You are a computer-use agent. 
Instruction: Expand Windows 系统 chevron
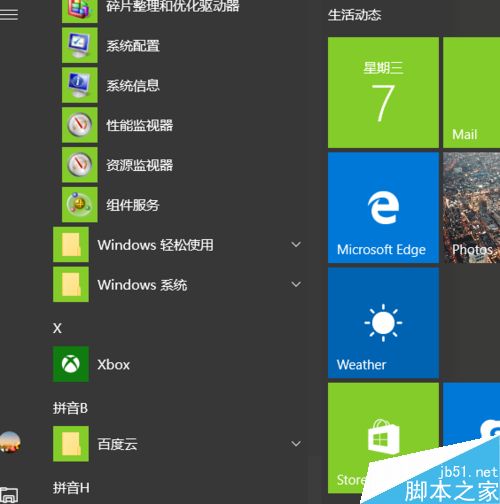point(296,284)
